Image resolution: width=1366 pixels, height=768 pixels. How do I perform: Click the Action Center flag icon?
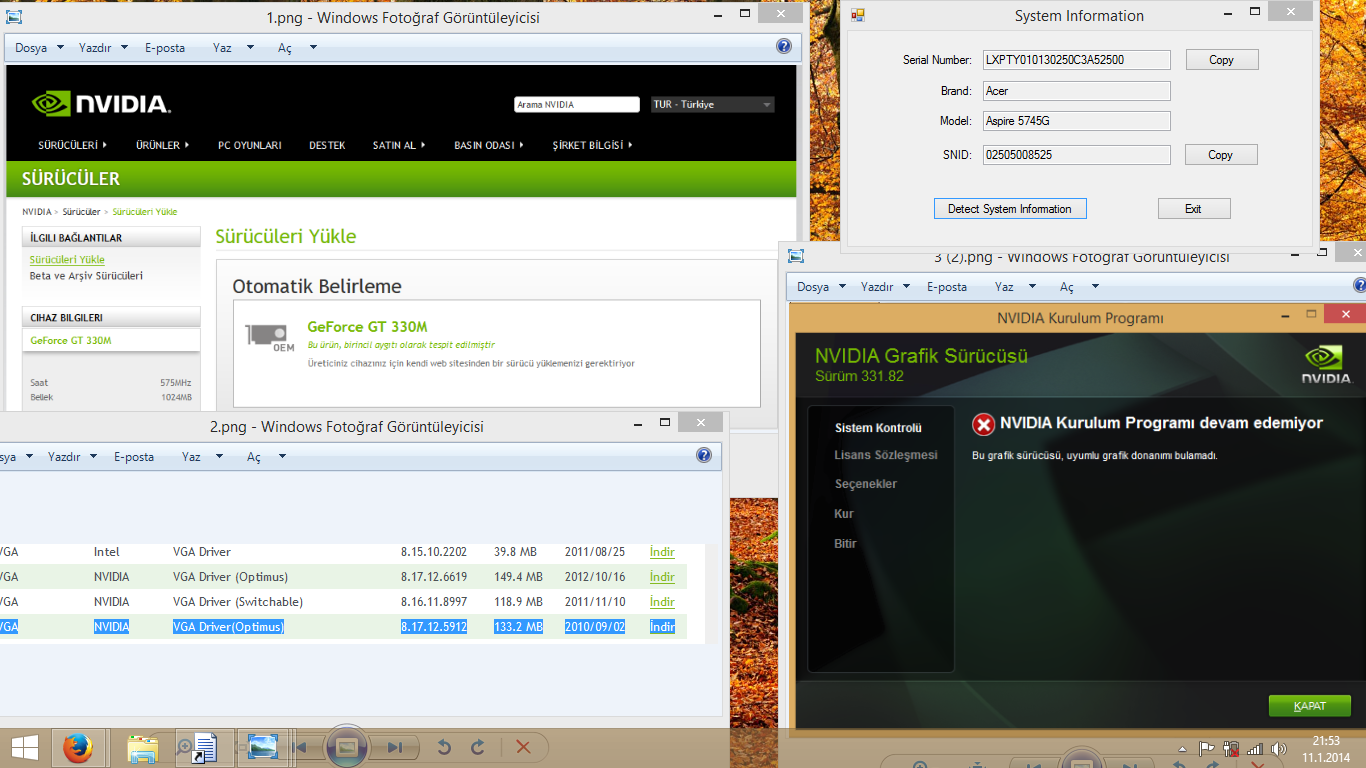pyautogui.click(x=1207, y=749)
